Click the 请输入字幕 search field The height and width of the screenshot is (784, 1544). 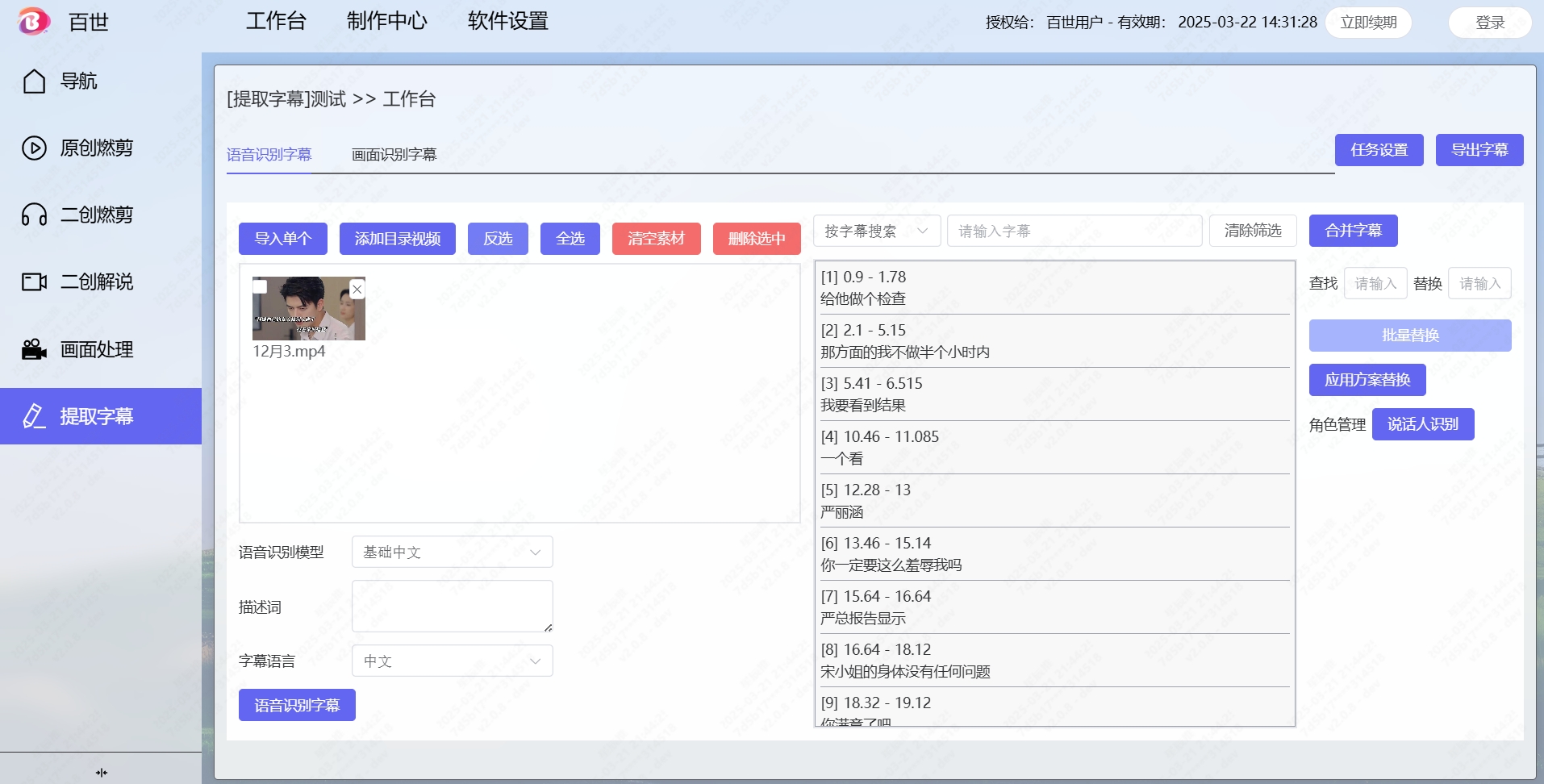[x=1074, y=231]
